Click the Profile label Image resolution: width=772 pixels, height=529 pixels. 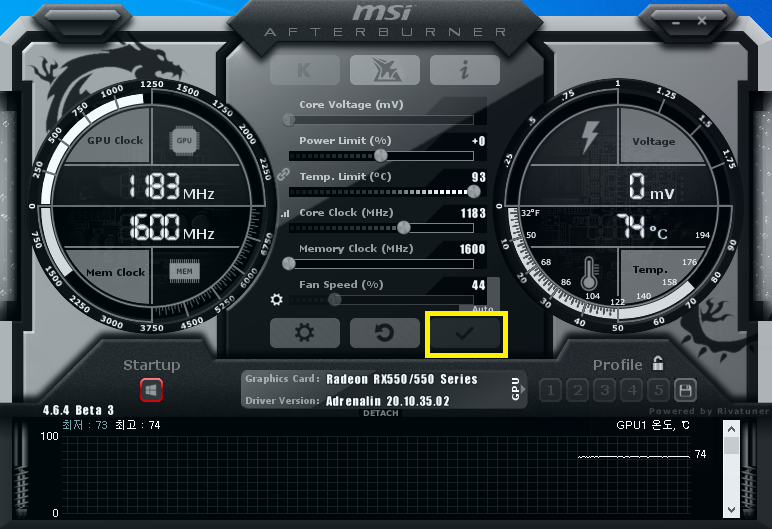[617, 365]
